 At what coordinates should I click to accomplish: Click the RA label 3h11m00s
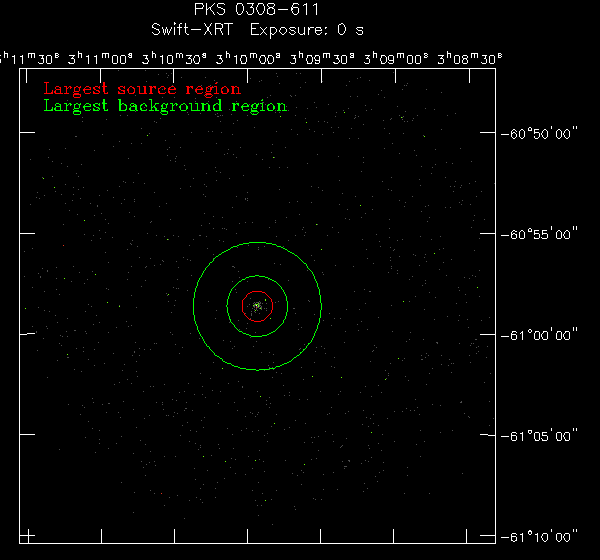click(100, 59)
